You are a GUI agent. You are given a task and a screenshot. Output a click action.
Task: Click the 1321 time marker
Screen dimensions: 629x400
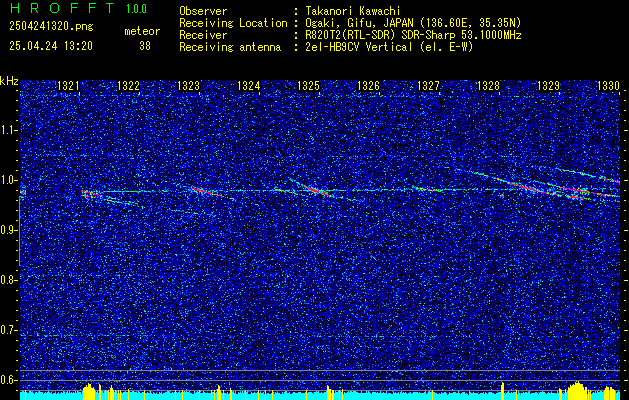(x=68, y=86)
